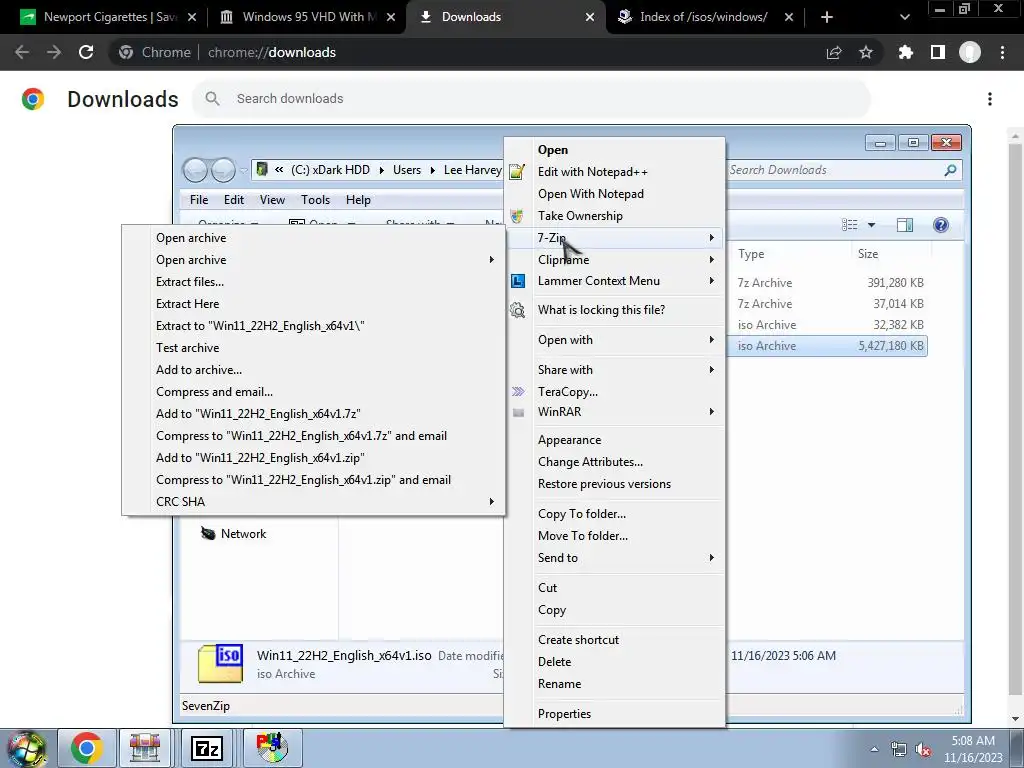Expand the WinRAR submenu
The image size is (1024, 768).
pyautogui.click(x=614, y=412)
